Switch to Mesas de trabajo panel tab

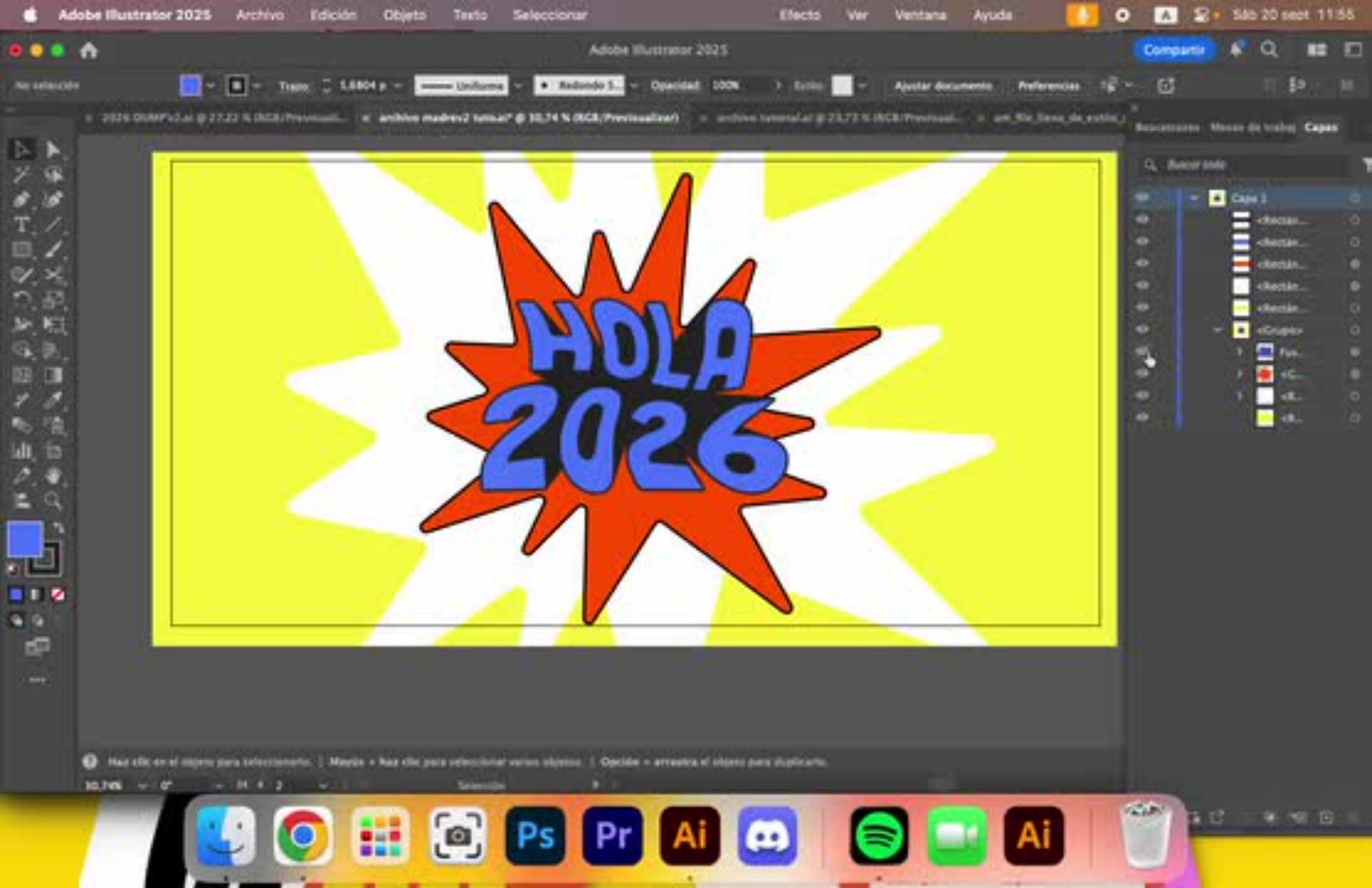[1252, 127]
